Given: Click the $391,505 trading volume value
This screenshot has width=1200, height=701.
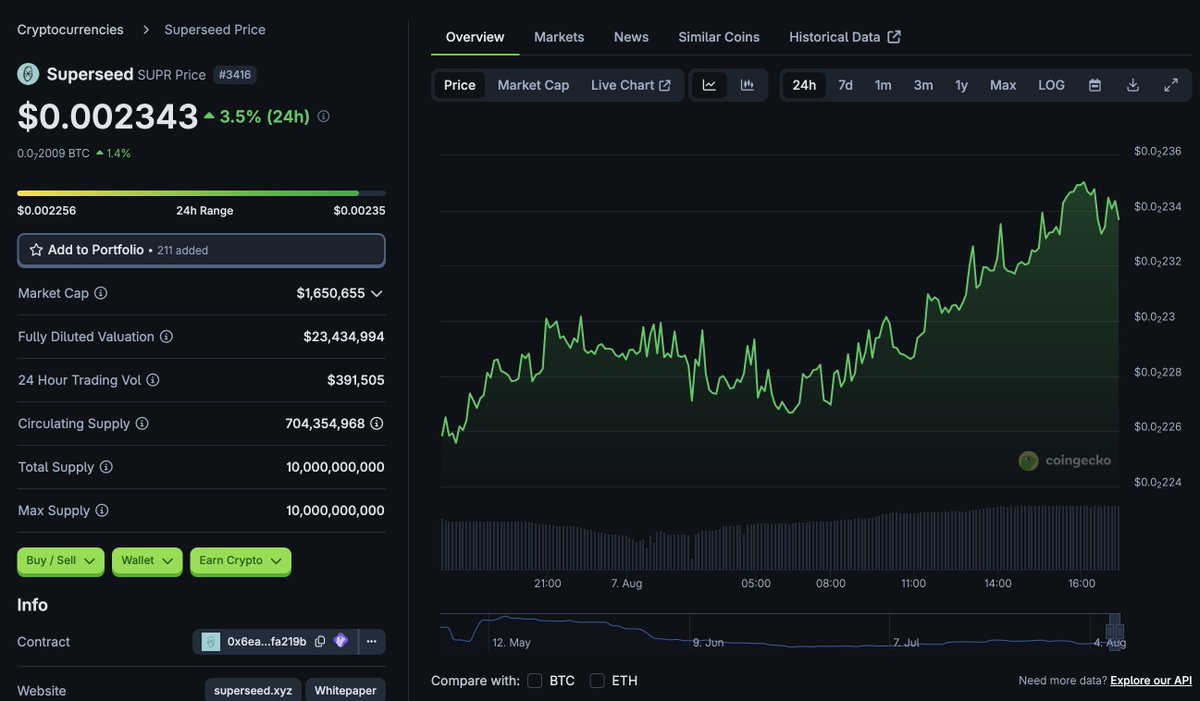Looking at the screenshot, I should point(356,380).
